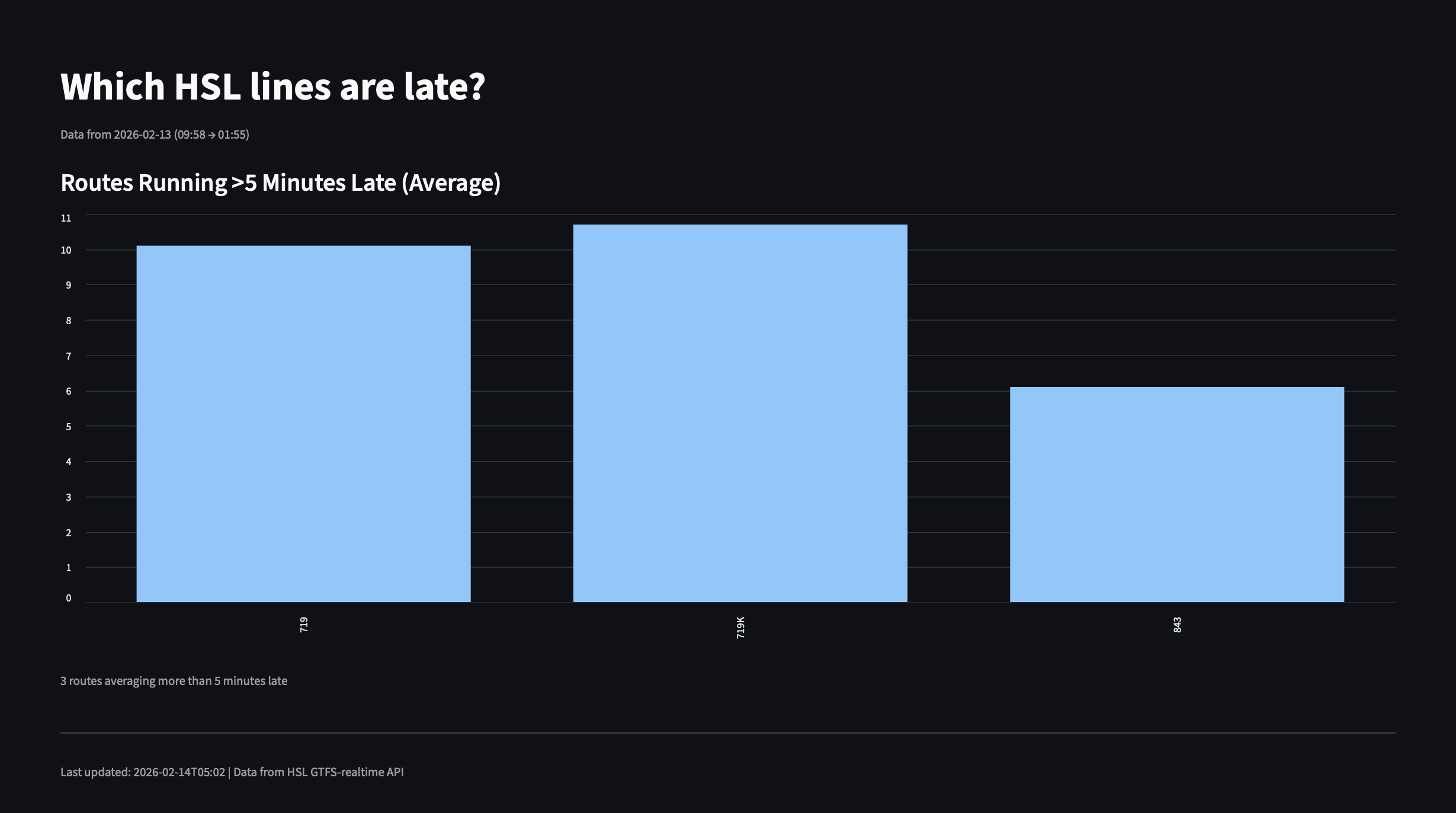Click the y-axis label 8
The height and width of the screenshot is (813, 1456).
point(68,321)
